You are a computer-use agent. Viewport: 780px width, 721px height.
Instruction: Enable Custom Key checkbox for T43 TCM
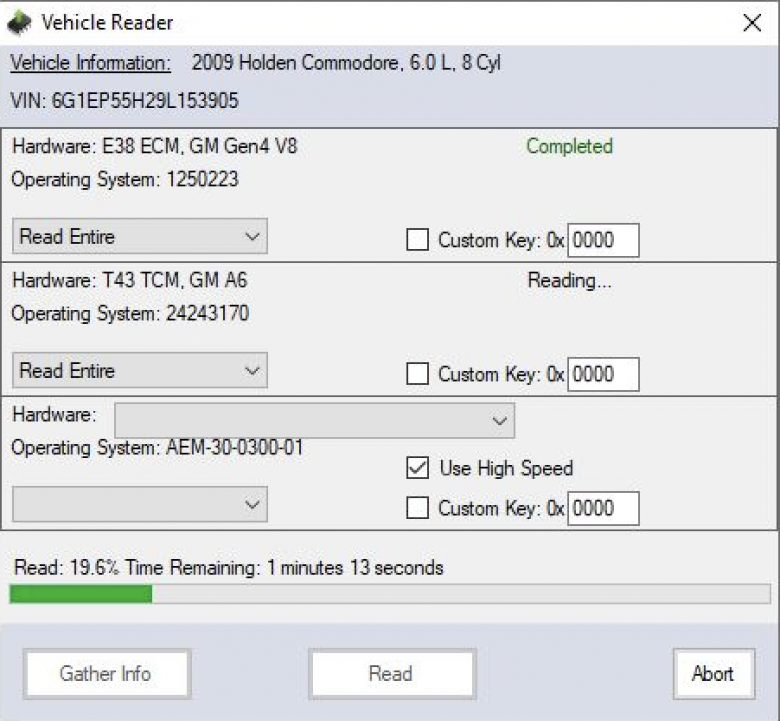point(417,374)
